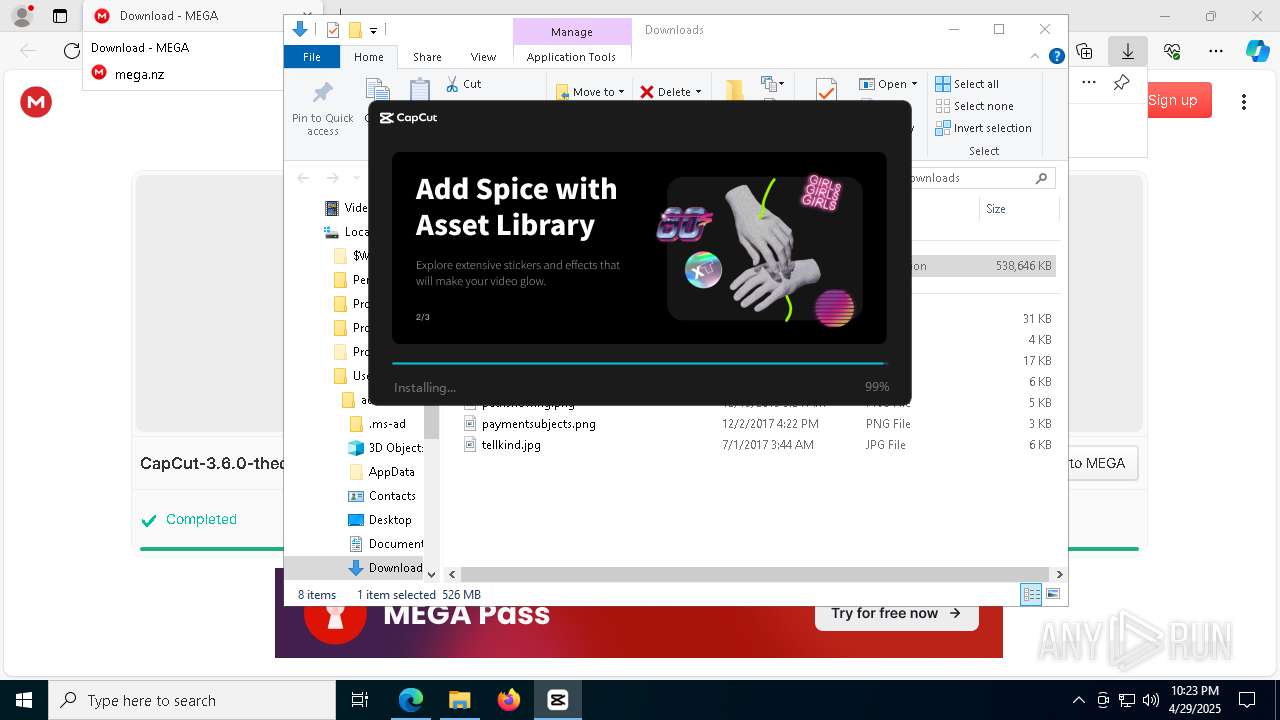The height and width of the screenshot is (720, 1280).
Task: Open the File tab in Explorer
Action: (312, 57)
